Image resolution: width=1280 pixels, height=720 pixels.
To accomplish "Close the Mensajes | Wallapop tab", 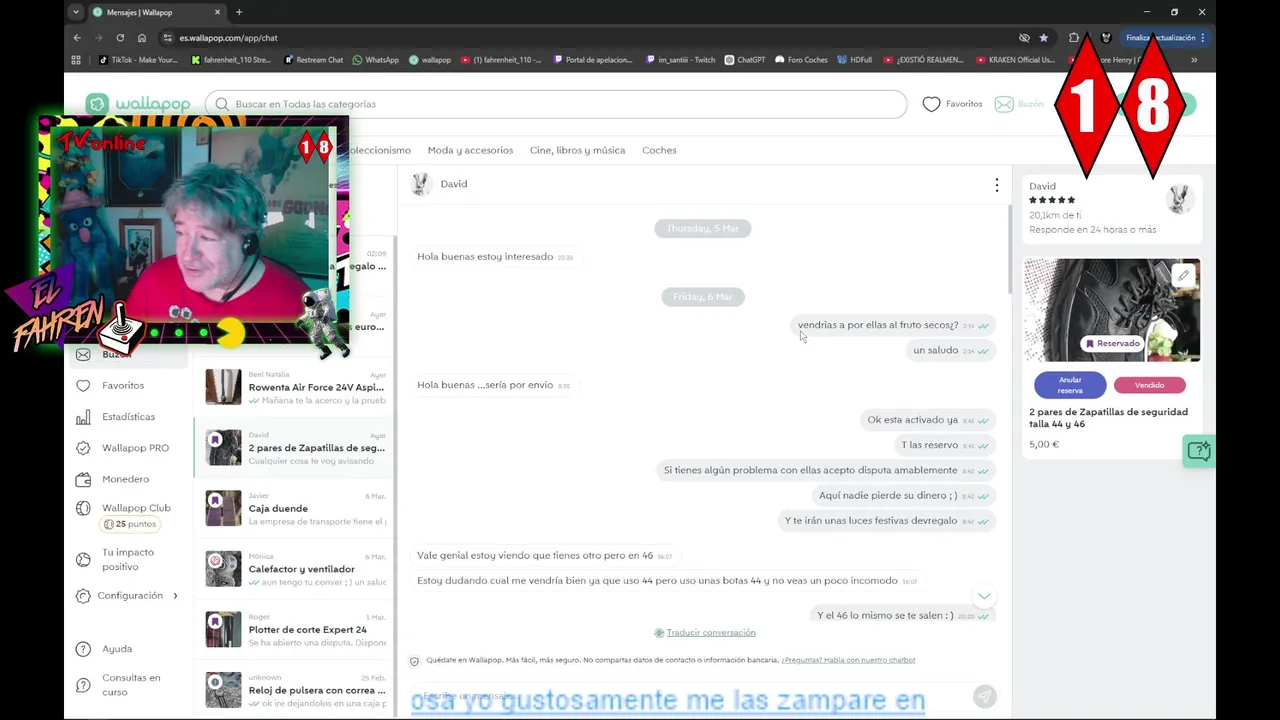I will tap(219, 12).
